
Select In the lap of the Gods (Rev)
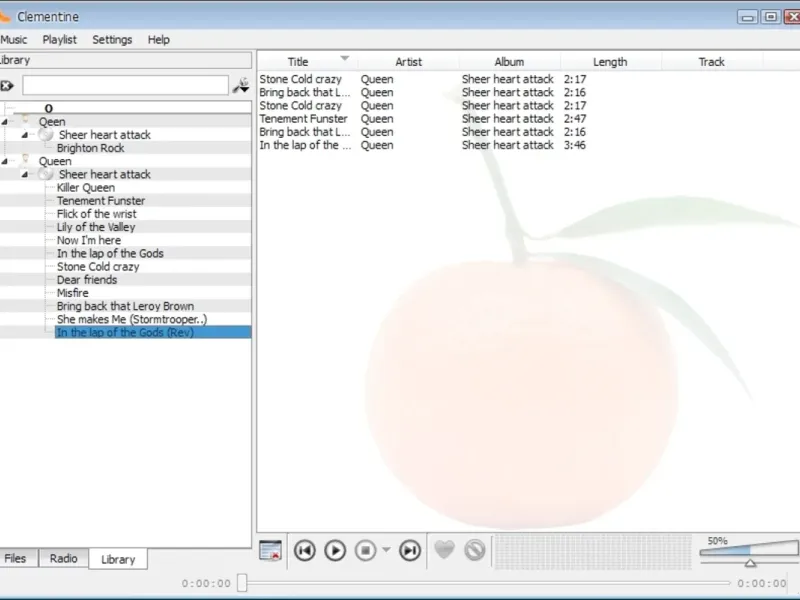(x=153, y=333)
